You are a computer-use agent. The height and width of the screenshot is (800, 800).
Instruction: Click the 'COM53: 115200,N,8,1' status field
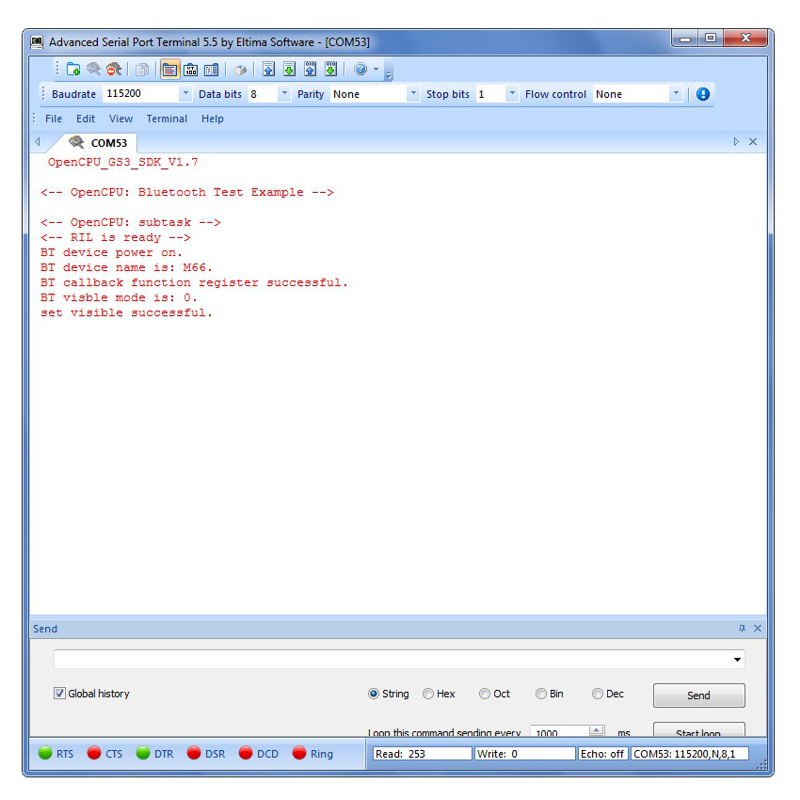coord(690,754)
